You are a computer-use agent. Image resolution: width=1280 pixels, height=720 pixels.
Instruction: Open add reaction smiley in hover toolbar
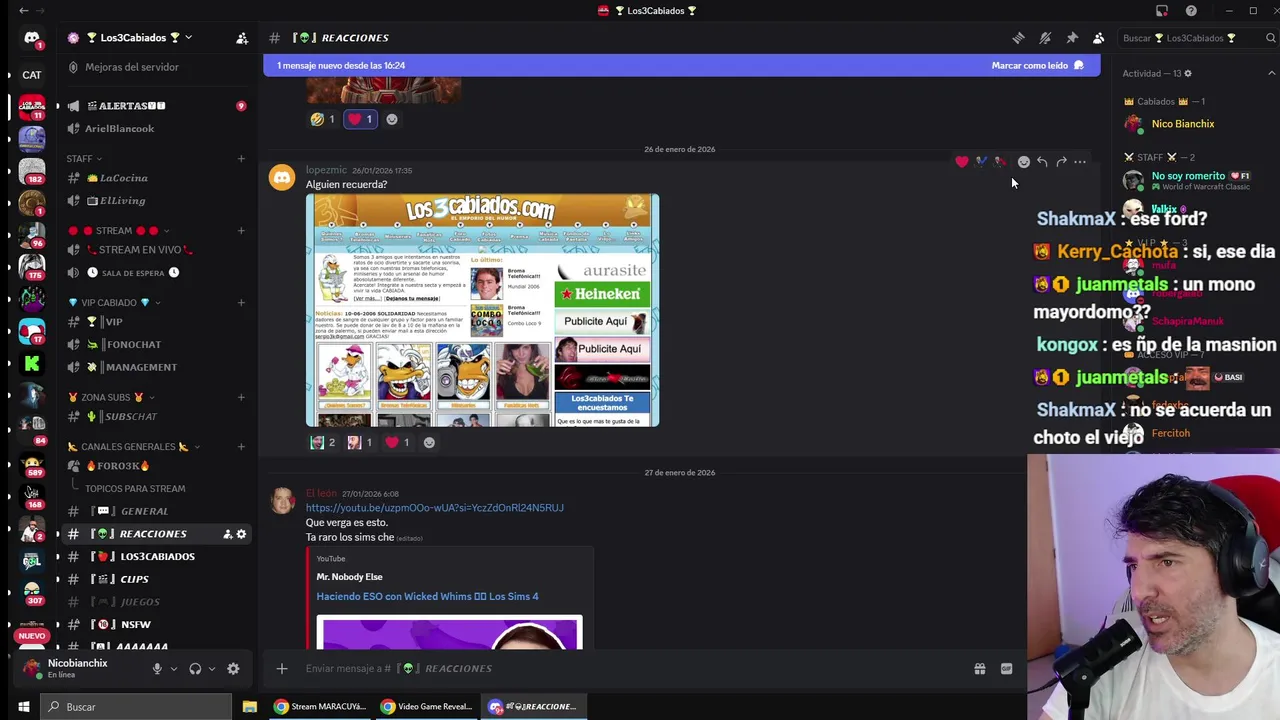[x=1023, y=162]
